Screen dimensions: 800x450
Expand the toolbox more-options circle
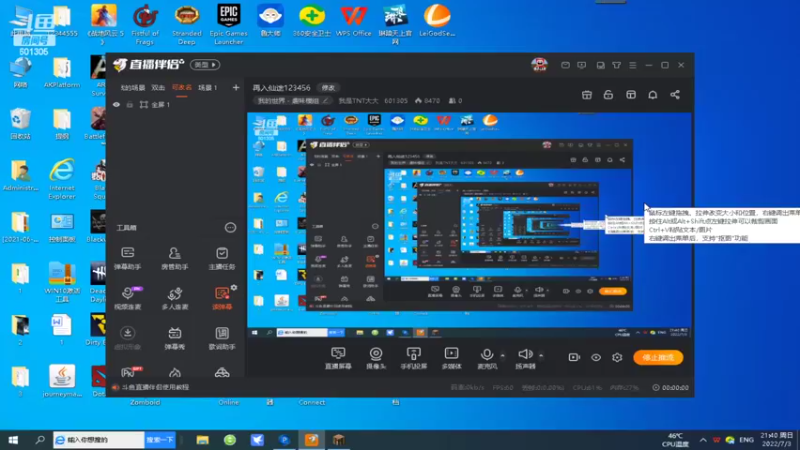tap(231, 228)
